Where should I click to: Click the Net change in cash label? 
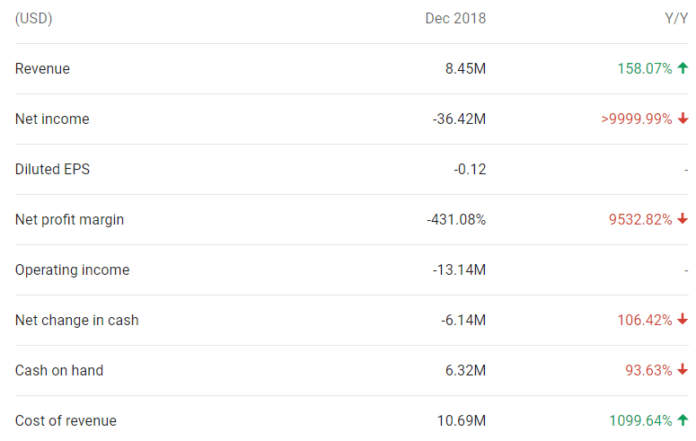click(77, 320)
